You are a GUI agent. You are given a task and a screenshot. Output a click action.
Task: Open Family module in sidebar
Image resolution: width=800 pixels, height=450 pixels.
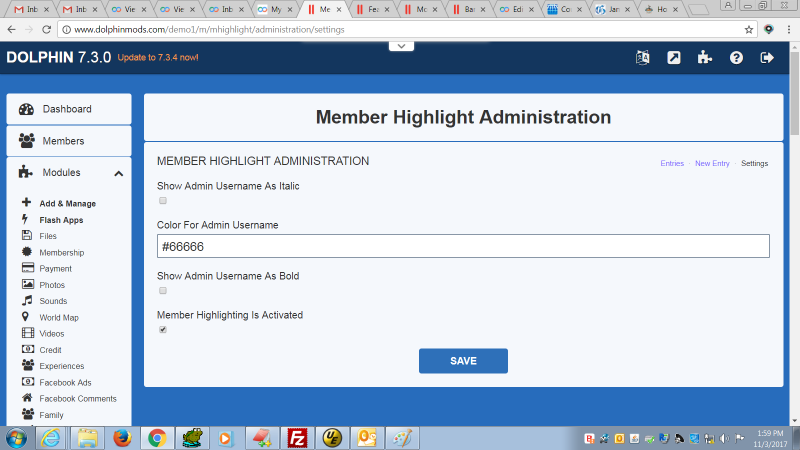coord(52,415)
